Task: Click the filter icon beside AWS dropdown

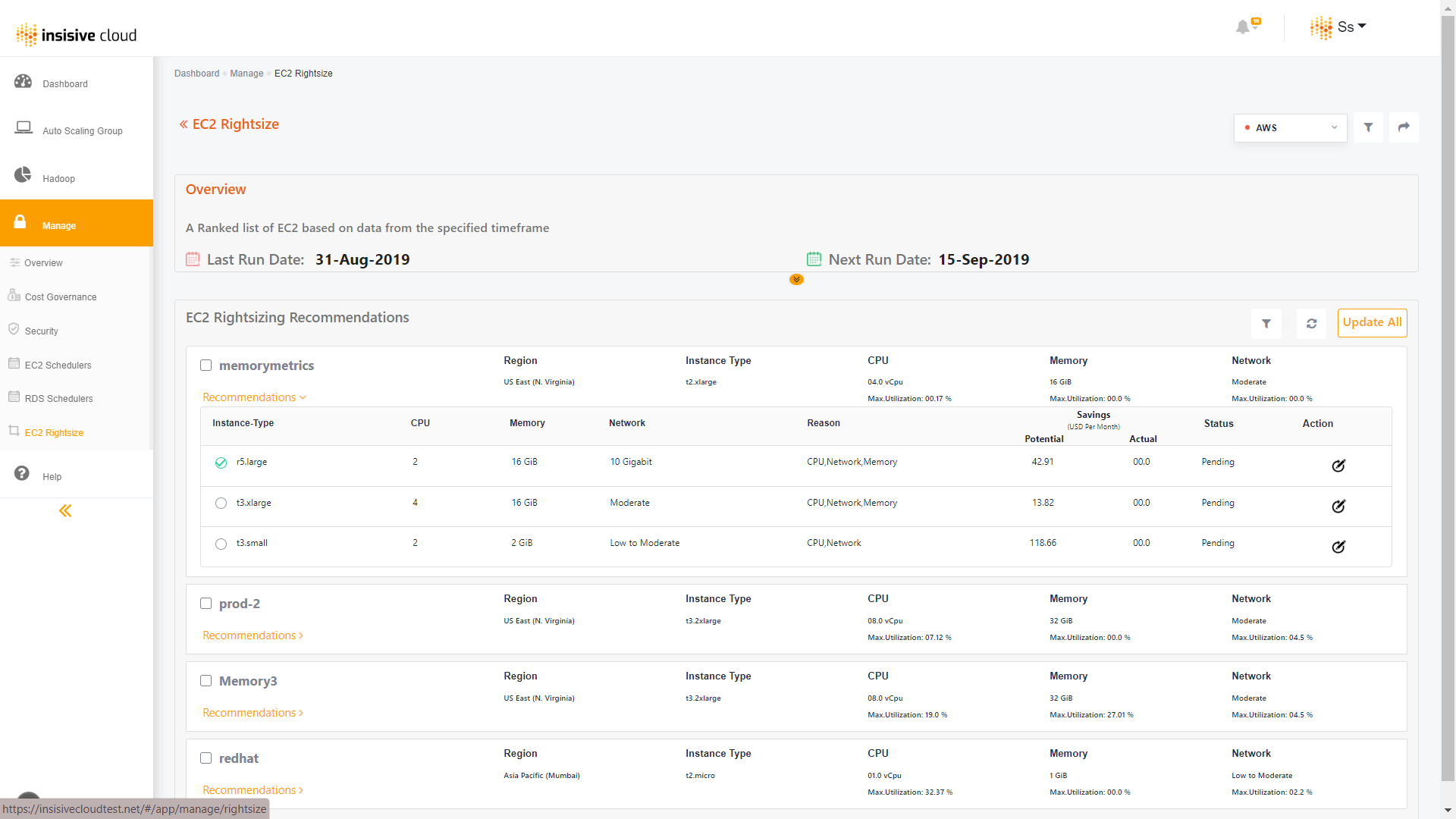Action: tap(1368, 127)
